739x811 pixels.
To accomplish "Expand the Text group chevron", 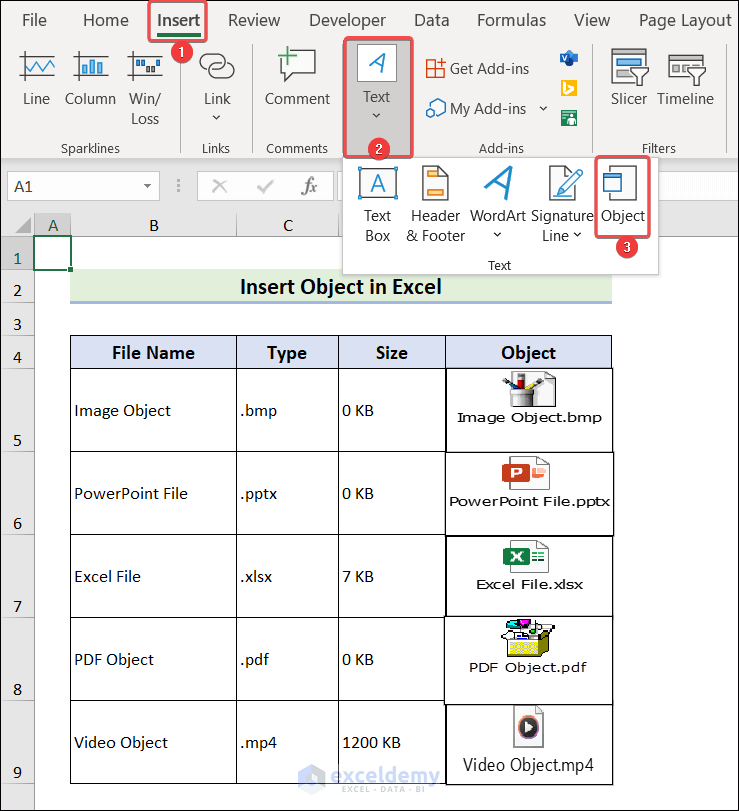I will tap(376, 115).
